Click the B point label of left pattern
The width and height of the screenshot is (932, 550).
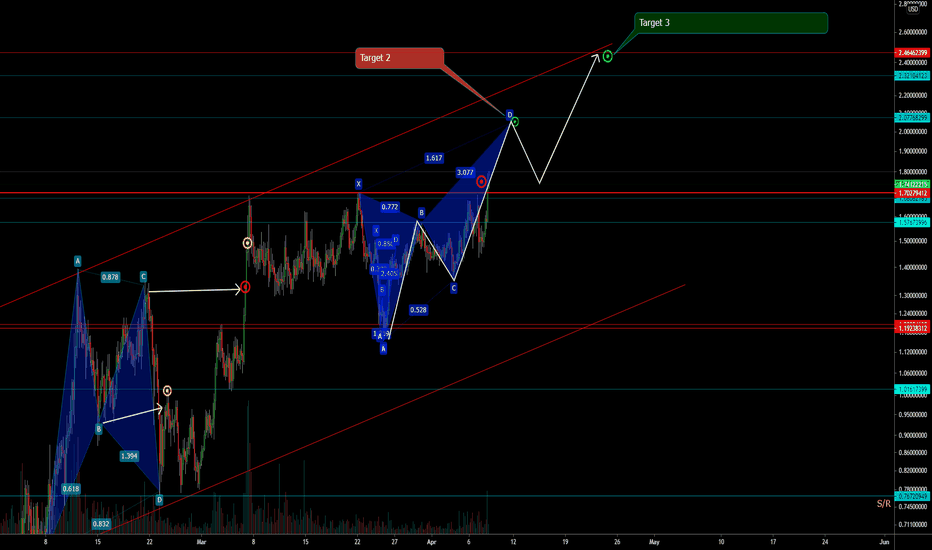[99, 429]
